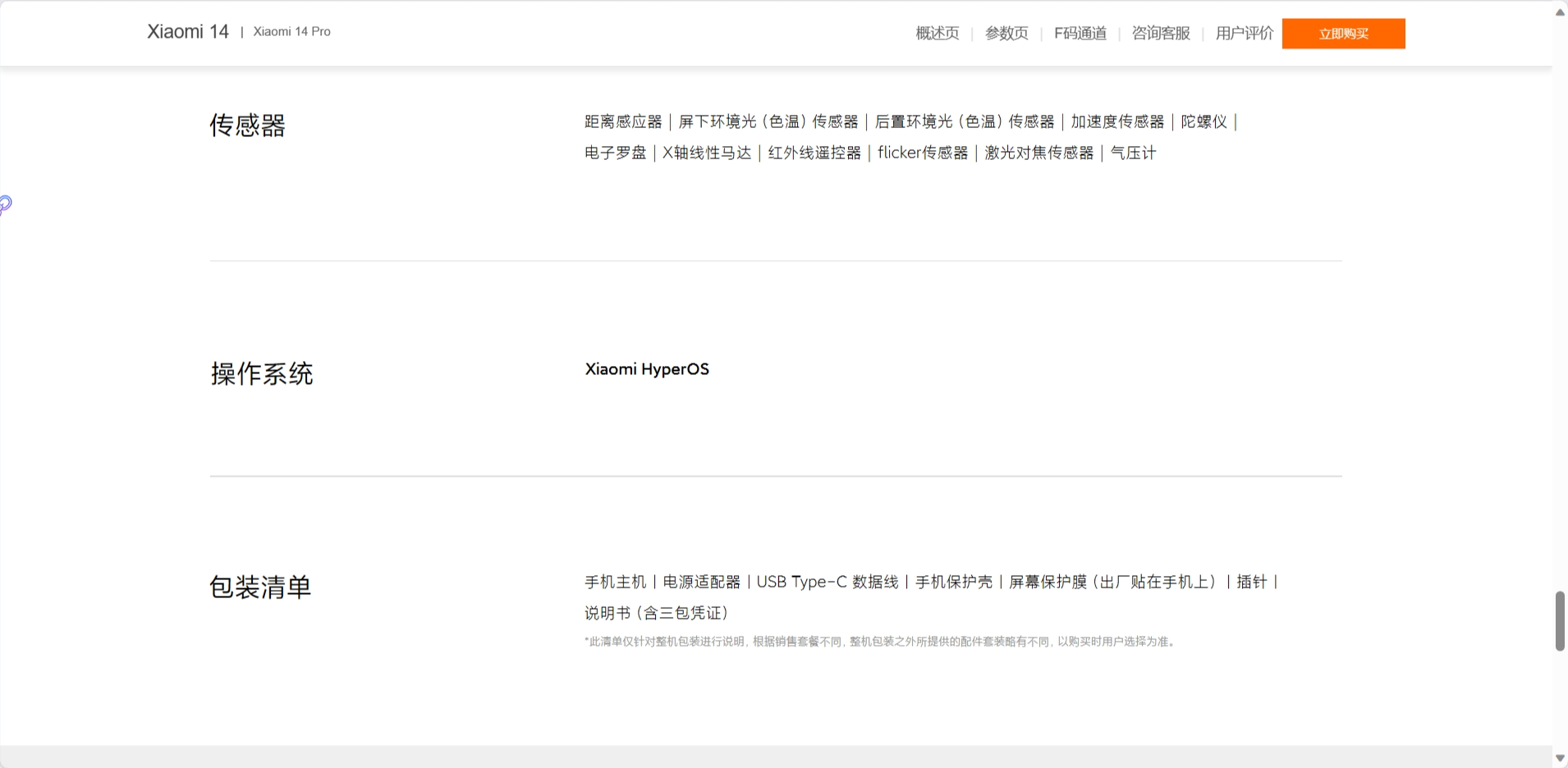Click the 插针 SIM pin item

1252,583
